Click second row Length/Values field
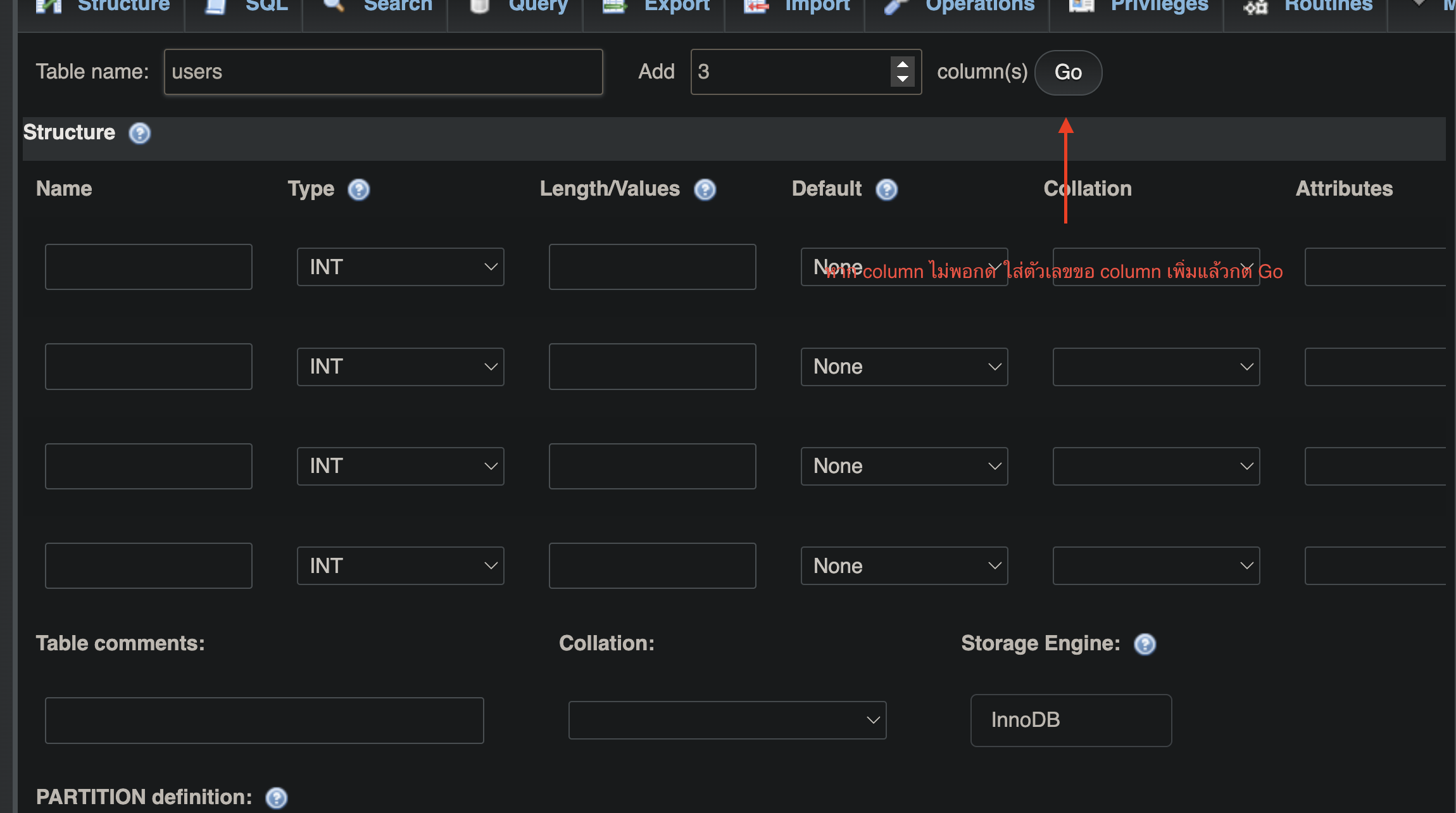Screen dimensions: 1456x813 click(x=653, y=367)
